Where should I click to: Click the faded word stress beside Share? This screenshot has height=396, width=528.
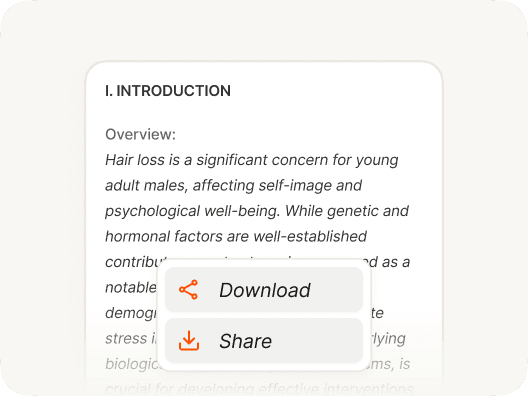coord(126,338)
